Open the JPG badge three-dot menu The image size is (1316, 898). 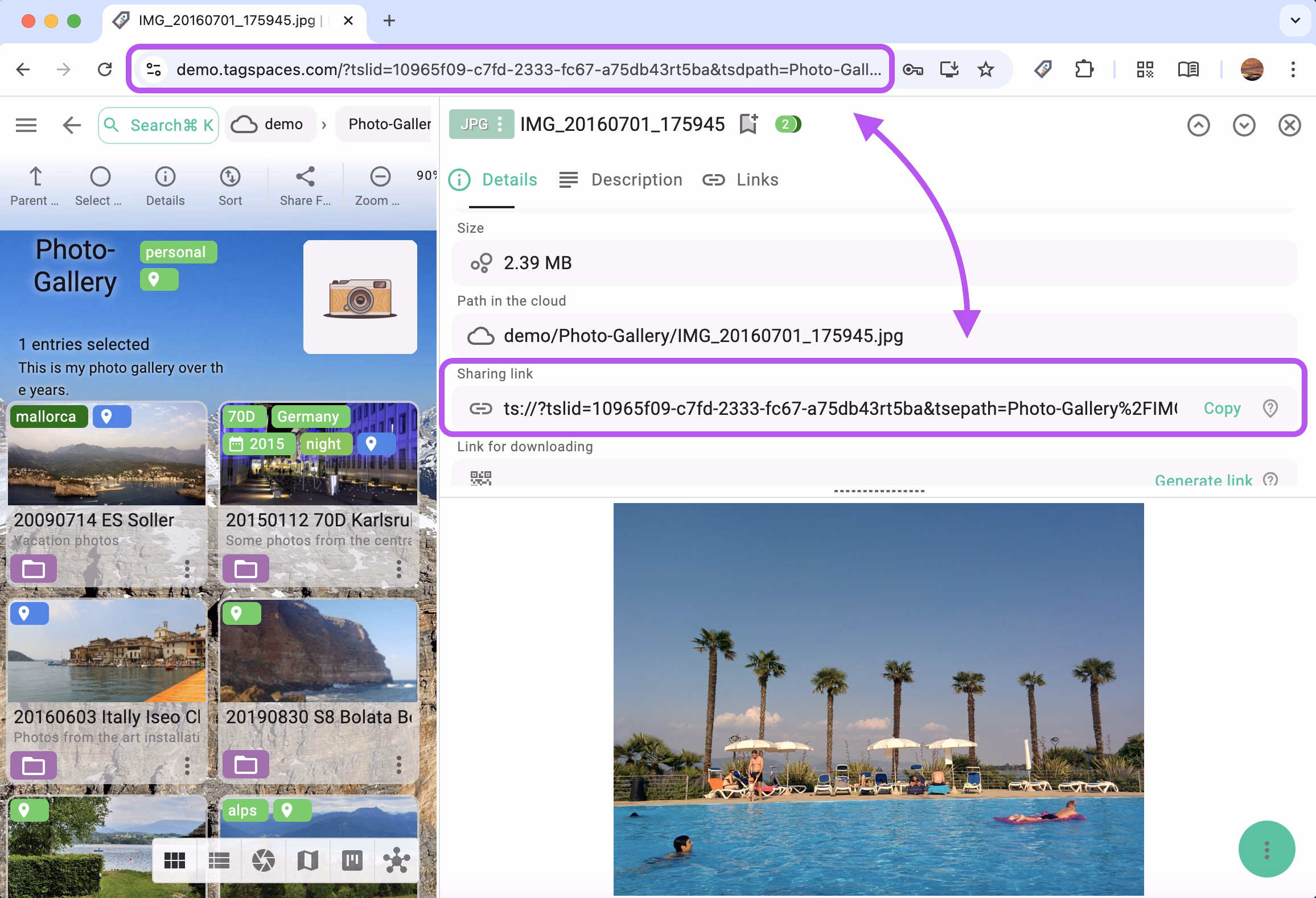(x=500, y=124)
